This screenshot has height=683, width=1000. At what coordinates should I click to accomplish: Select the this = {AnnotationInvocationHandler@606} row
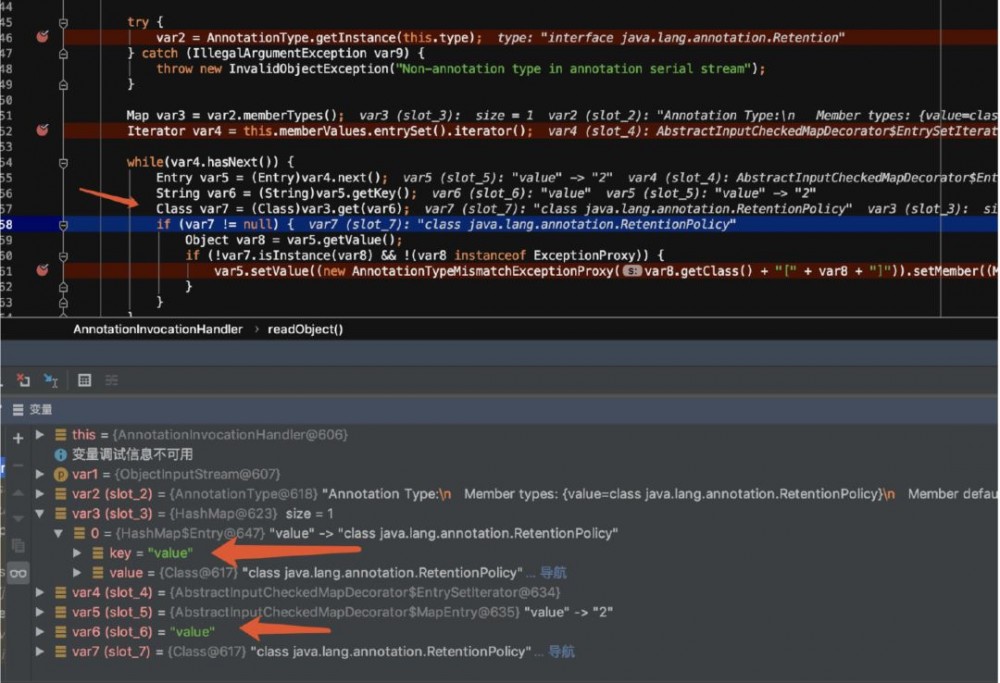click(499, 435)
